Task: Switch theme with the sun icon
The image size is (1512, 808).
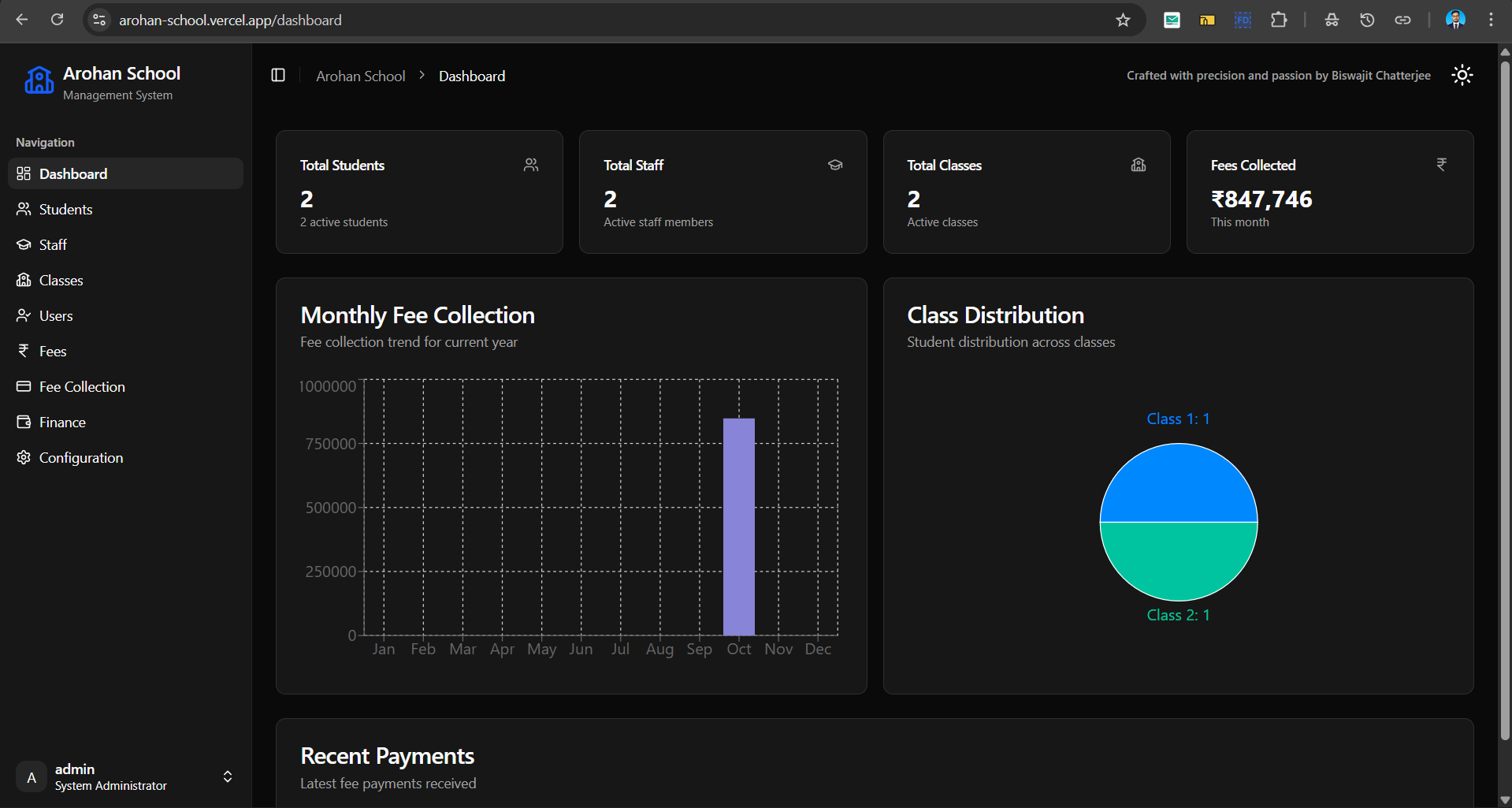Action: 1462,75
